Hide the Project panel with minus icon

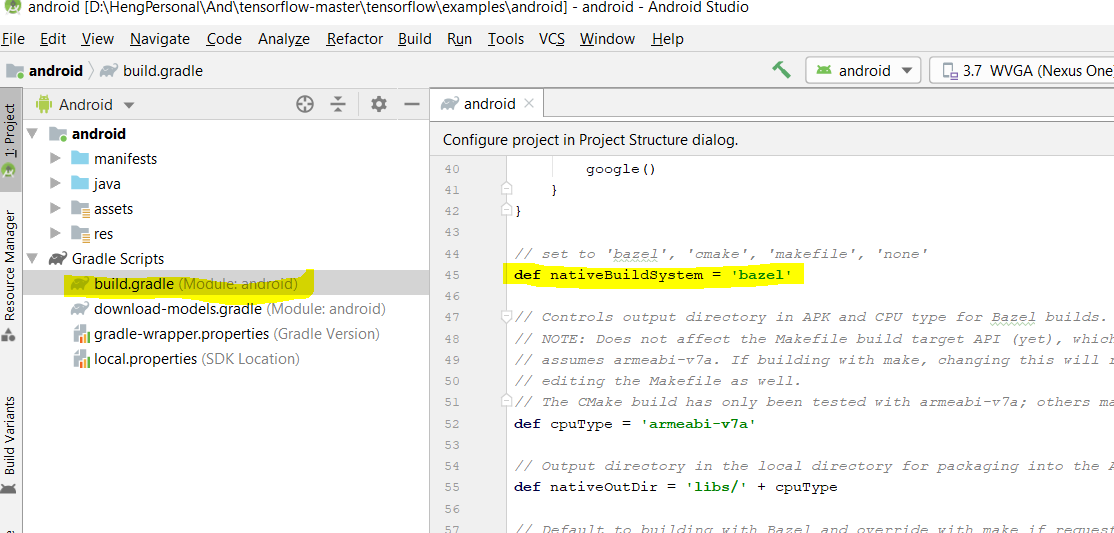[x=412, y=104]
